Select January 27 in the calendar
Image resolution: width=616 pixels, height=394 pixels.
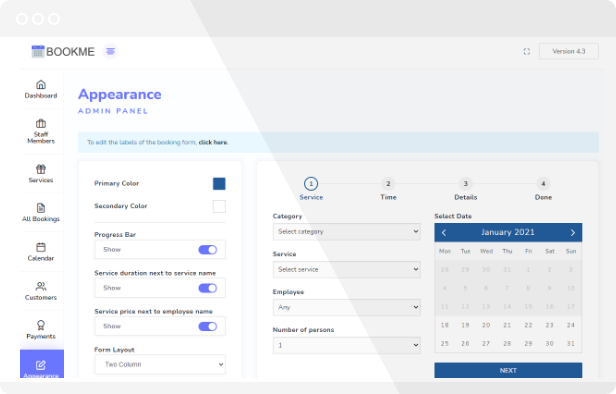[486, 344]
